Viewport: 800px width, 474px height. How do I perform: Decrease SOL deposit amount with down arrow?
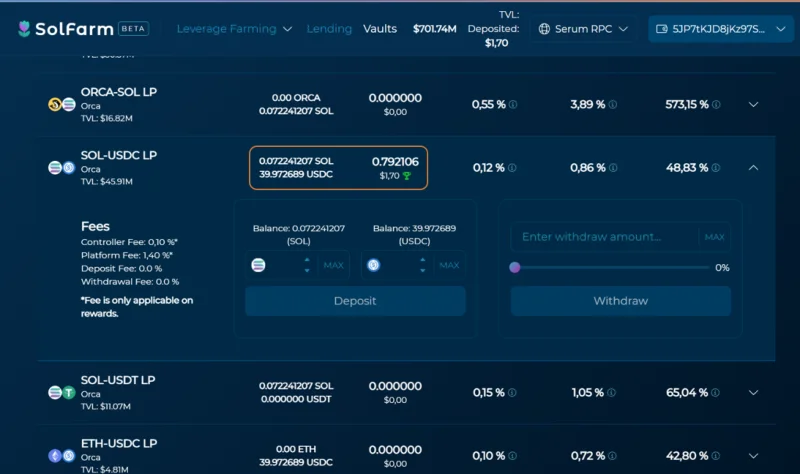pyautogui.click(x=307, y=271)
